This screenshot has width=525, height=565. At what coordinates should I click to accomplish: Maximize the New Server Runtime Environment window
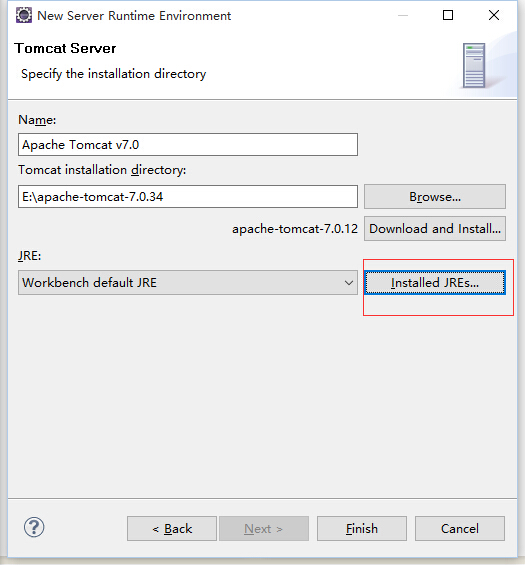point(448,15)
